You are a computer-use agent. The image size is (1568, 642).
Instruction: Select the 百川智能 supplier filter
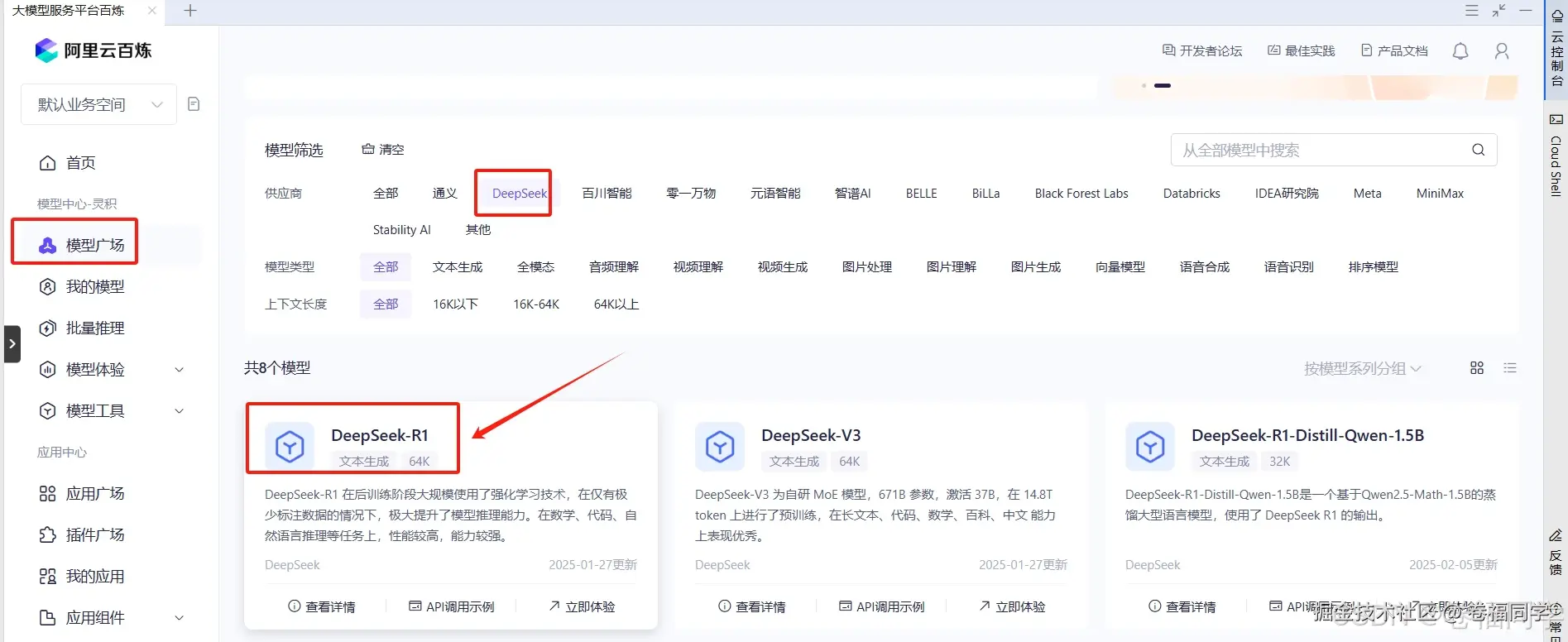point(607,194)
